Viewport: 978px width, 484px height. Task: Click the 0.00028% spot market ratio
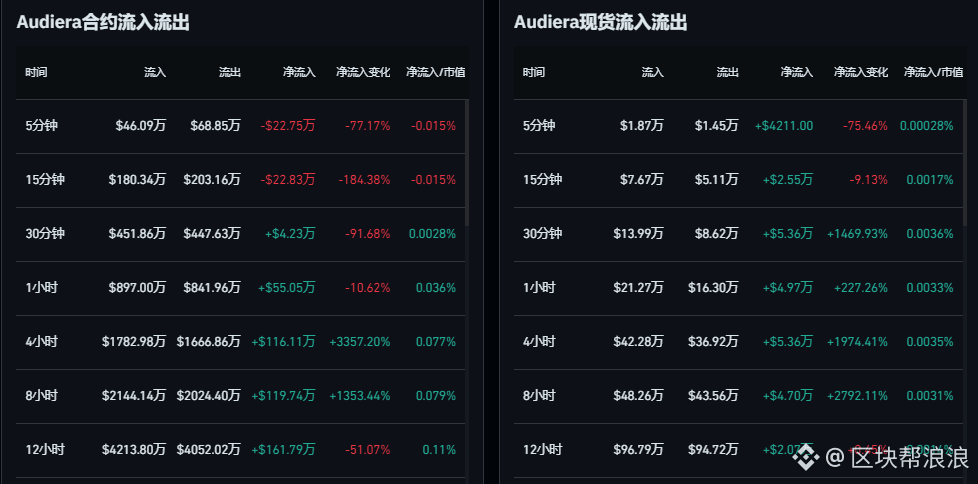[x=927, y=126]
